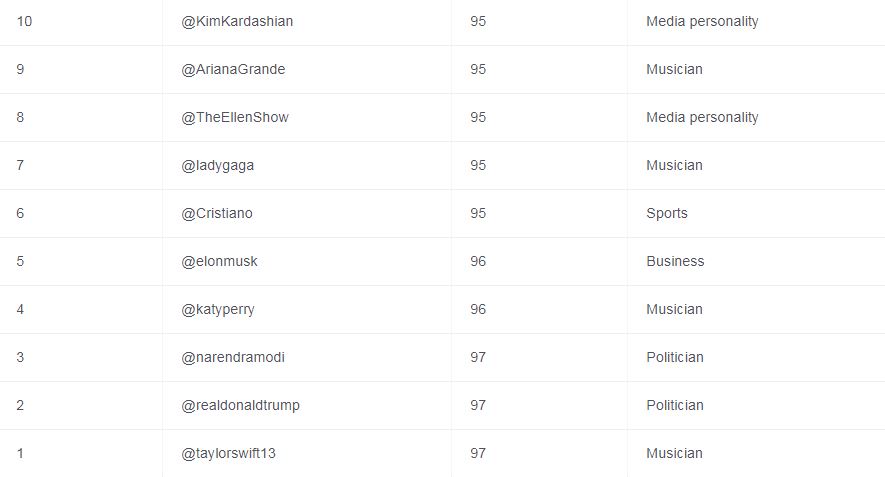Click Media personality in @KimKardashian row
The image size is (885, 477).
coord(702,21)
